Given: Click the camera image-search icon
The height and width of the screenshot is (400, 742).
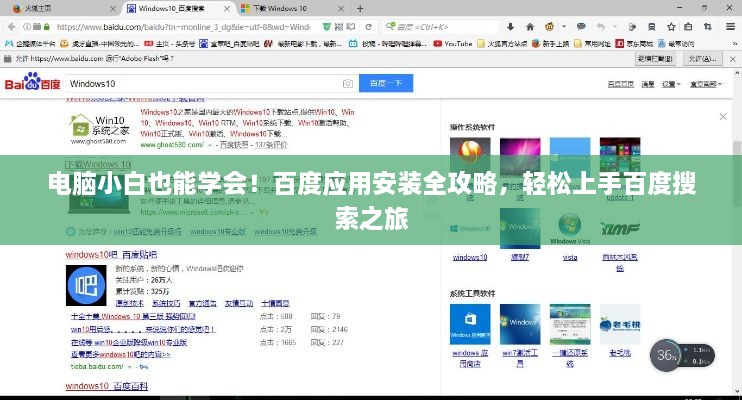Looking at the screenshot, I should tap(348, 84).
